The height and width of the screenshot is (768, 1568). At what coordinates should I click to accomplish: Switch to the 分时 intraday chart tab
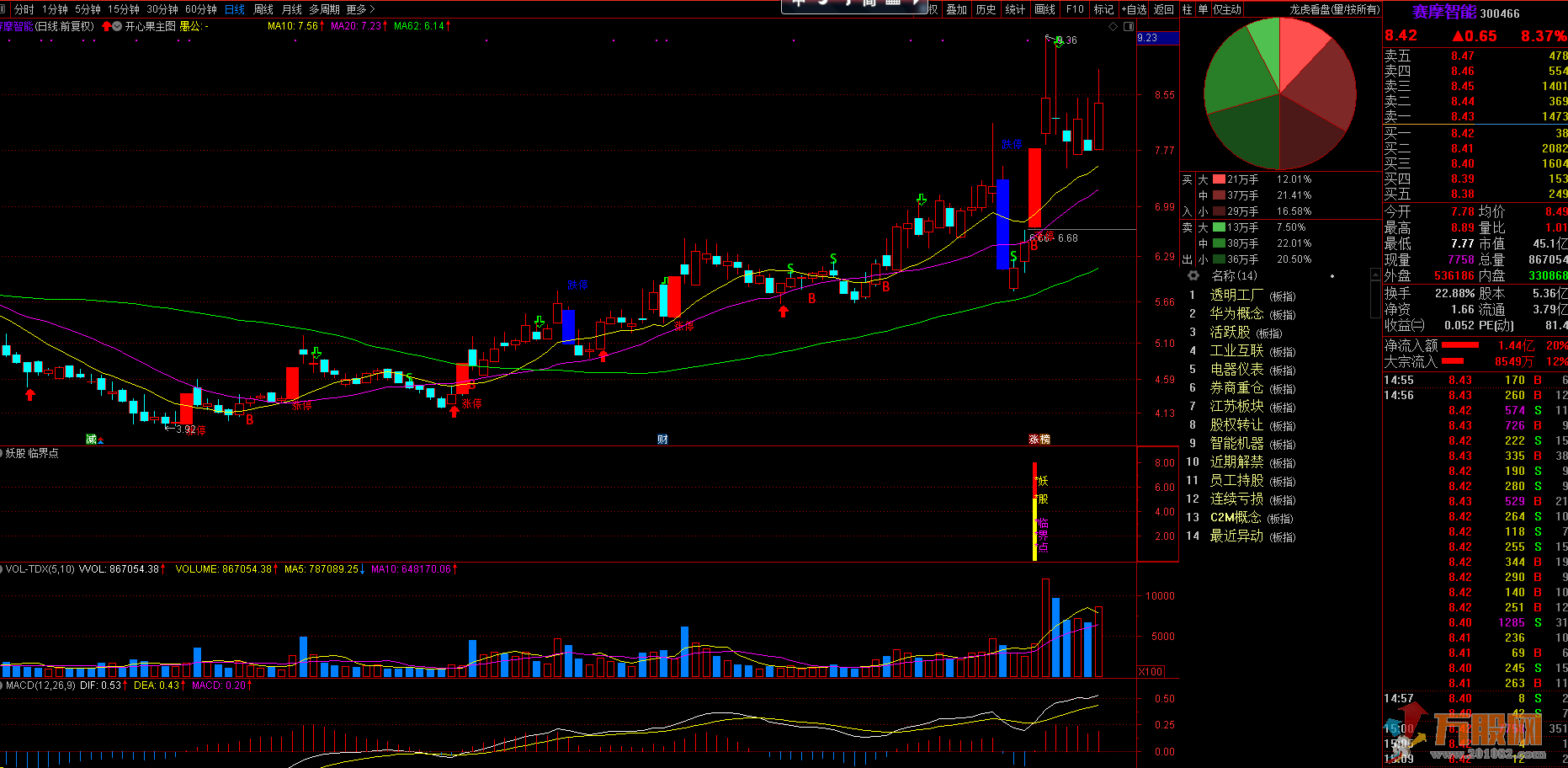coord(24,9)
